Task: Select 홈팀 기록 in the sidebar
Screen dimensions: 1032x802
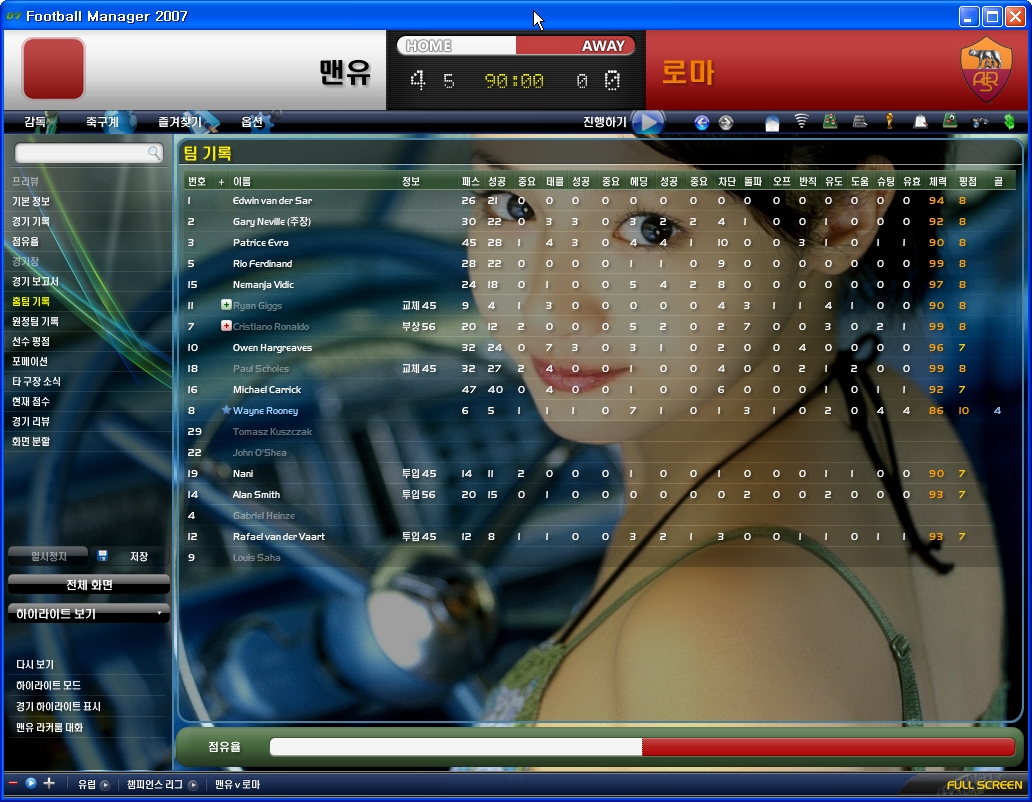Action: [31, 301]
